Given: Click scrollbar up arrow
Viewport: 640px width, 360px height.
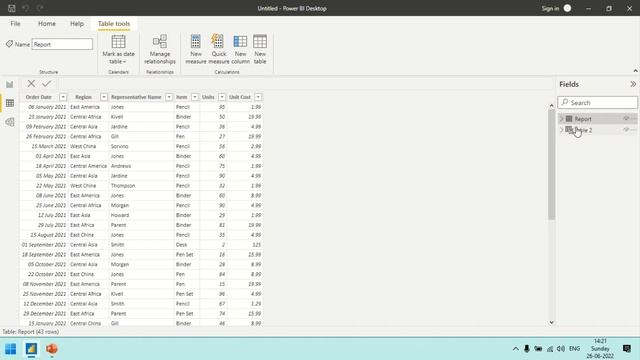Looking at the screenshot, I should click(x=551, y=105).
